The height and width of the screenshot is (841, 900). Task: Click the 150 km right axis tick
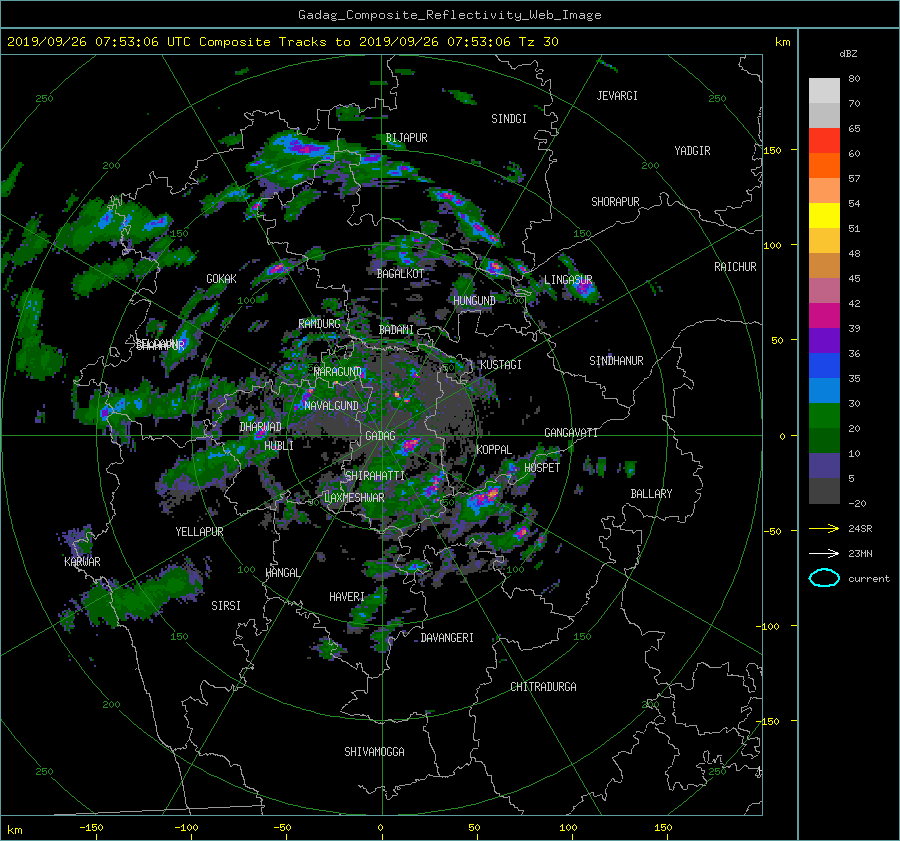point(773,150)
